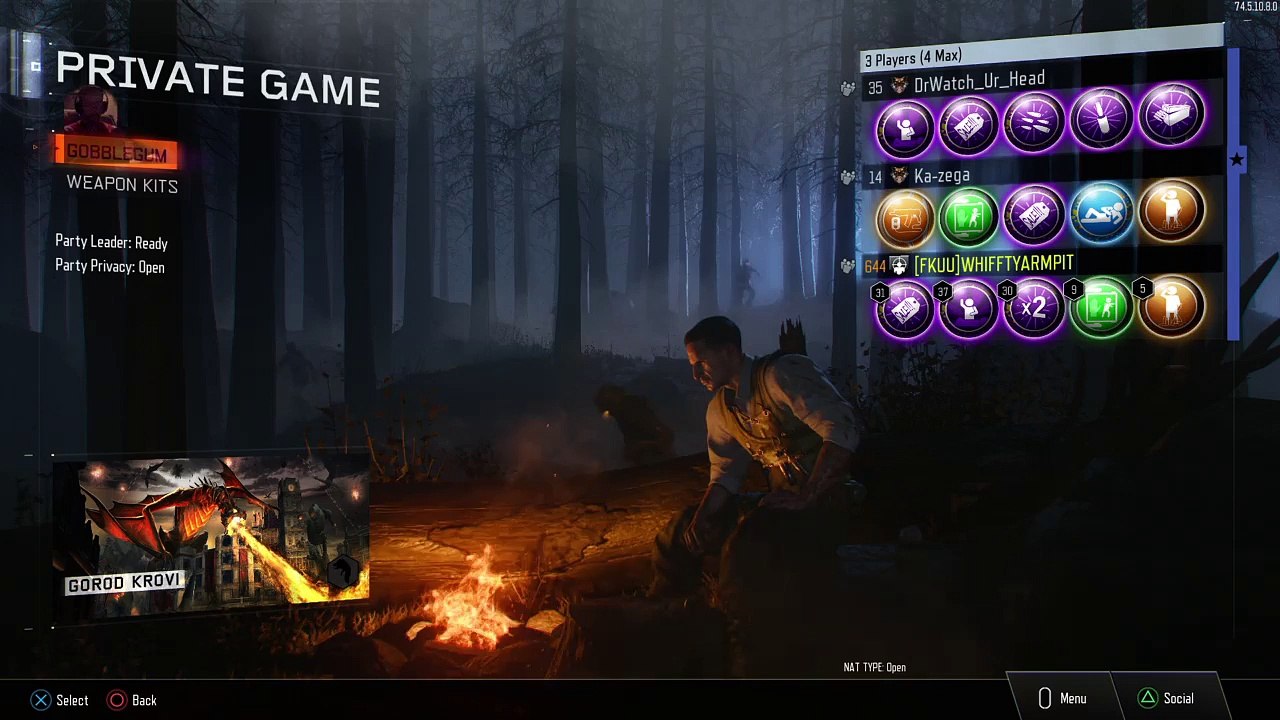Click Ka-zega's rank emblem icon

pyautogui.click(x=899, y=176)
